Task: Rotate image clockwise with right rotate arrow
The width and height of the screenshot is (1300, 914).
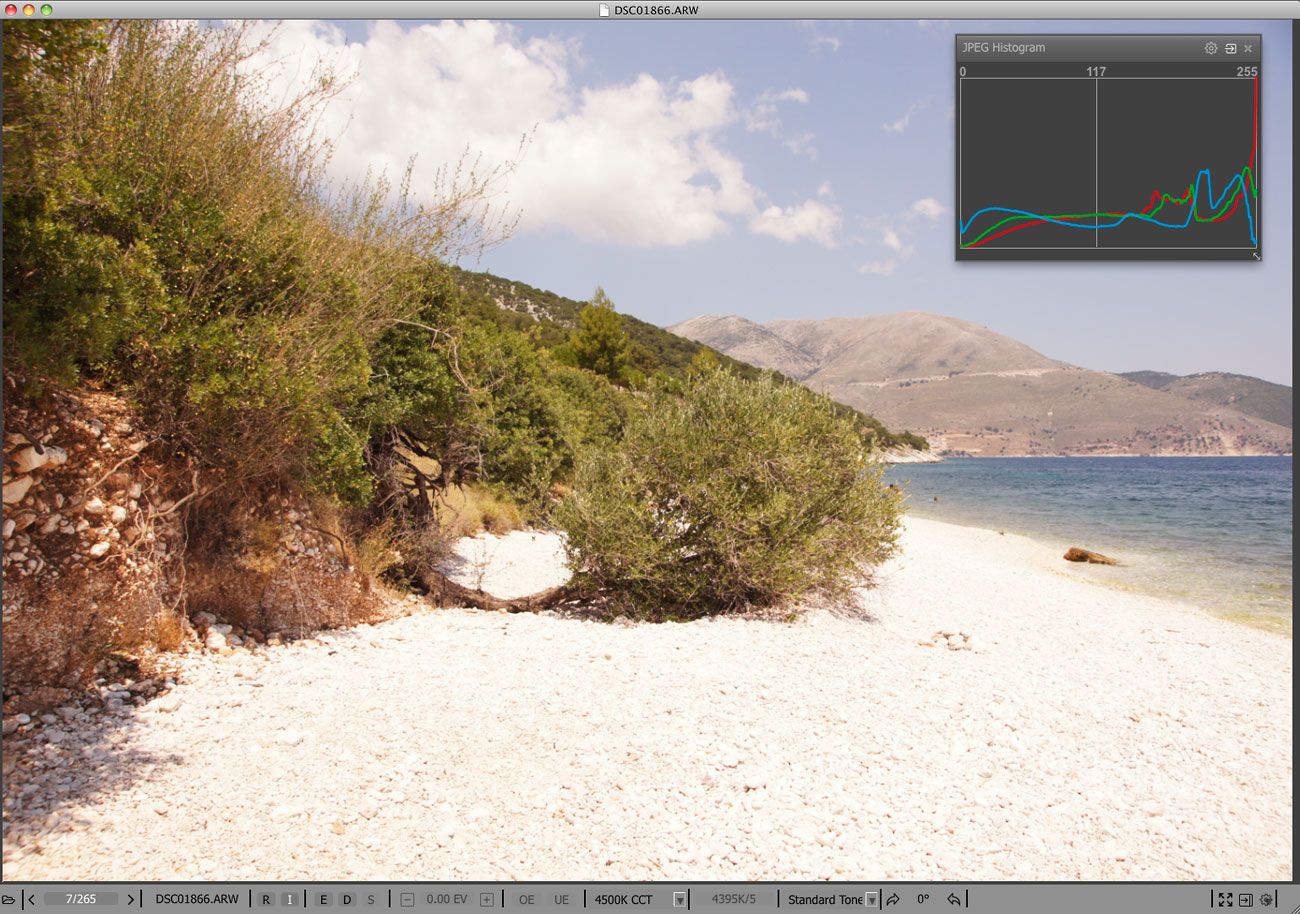Action: (893, 899)
